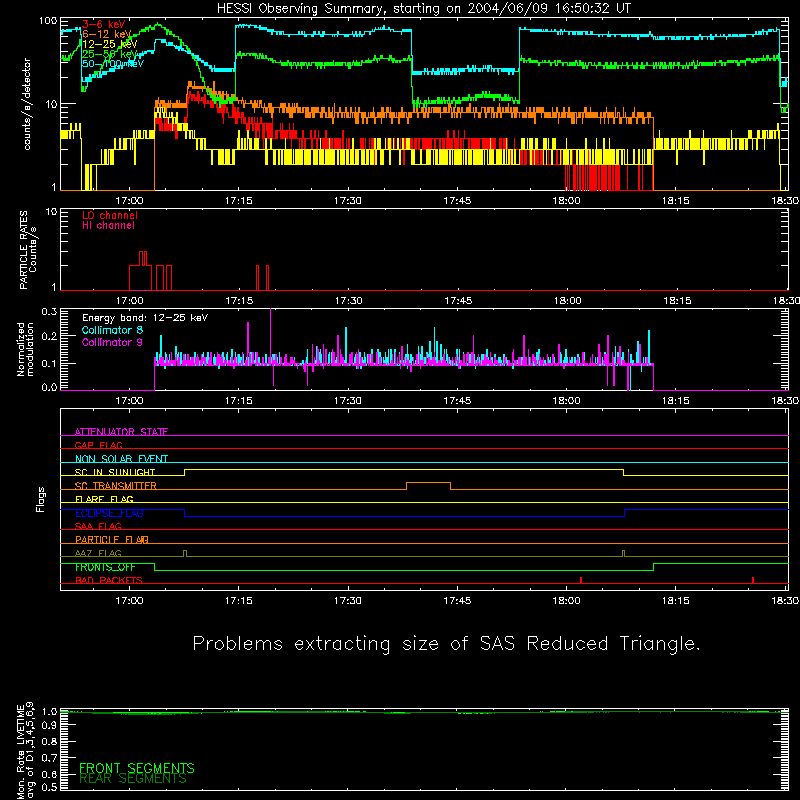Click the PARTICLE RATES Counts/s axis label
The width and height of the screenshot is (800, 800).
(28, 250)
